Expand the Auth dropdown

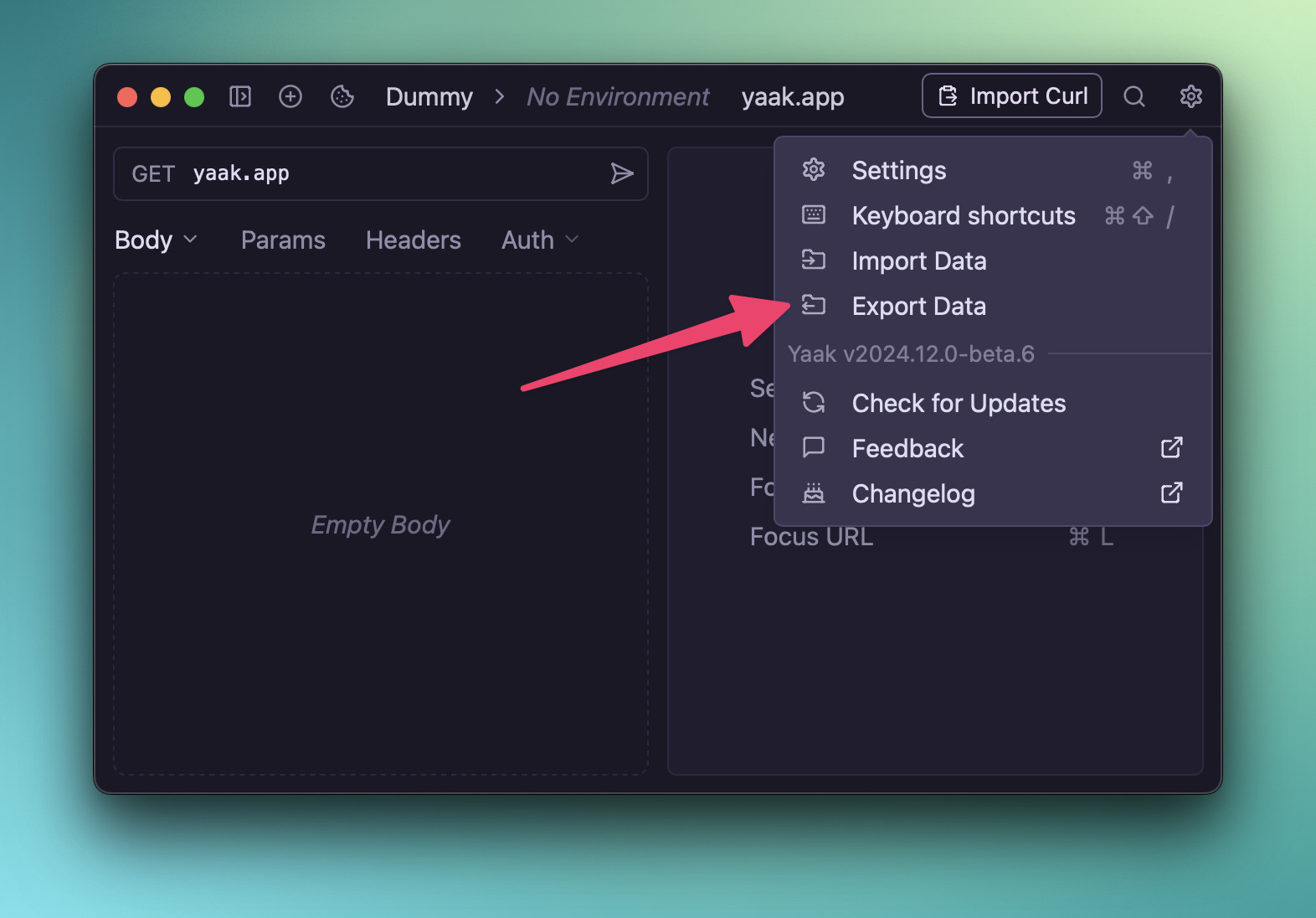[x=540, y=240]
